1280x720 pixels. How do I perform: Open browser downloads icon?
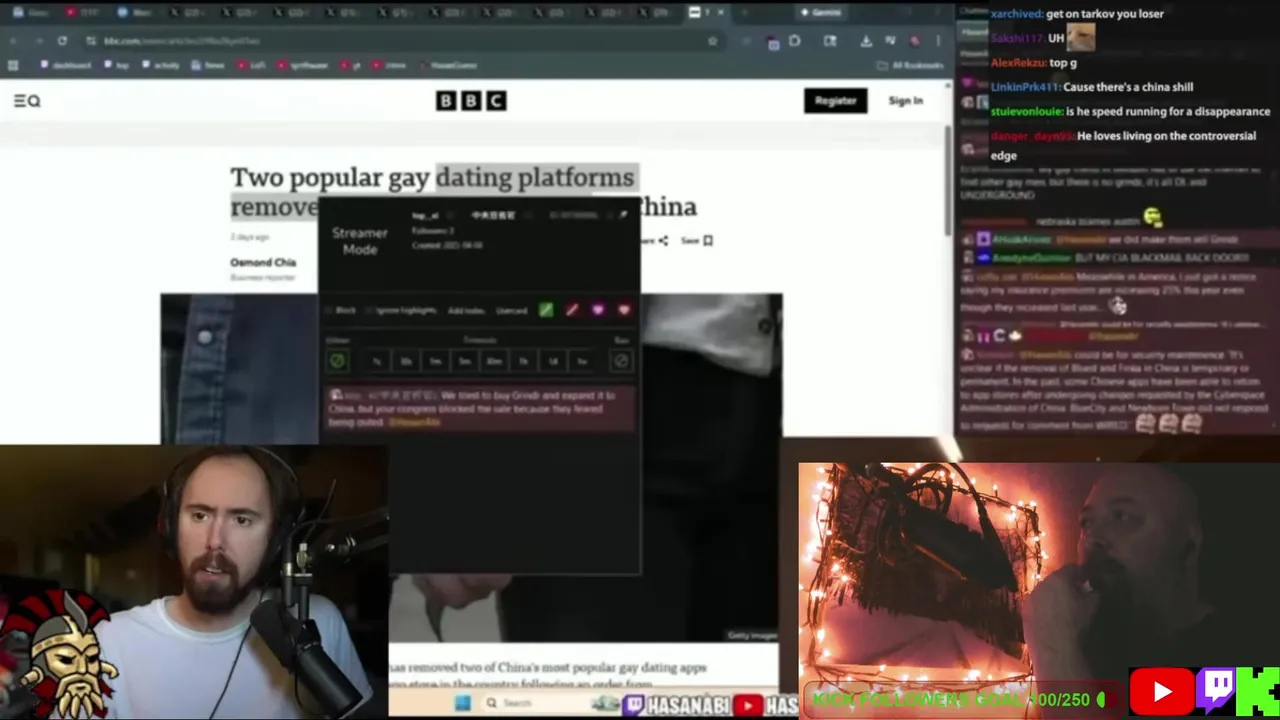coord(865,41)
